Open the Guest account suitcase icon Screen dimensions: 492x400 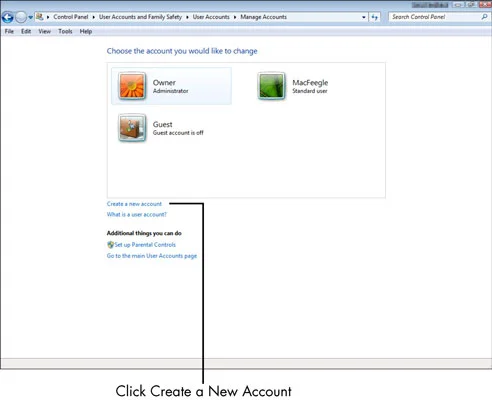pos(132,128)
